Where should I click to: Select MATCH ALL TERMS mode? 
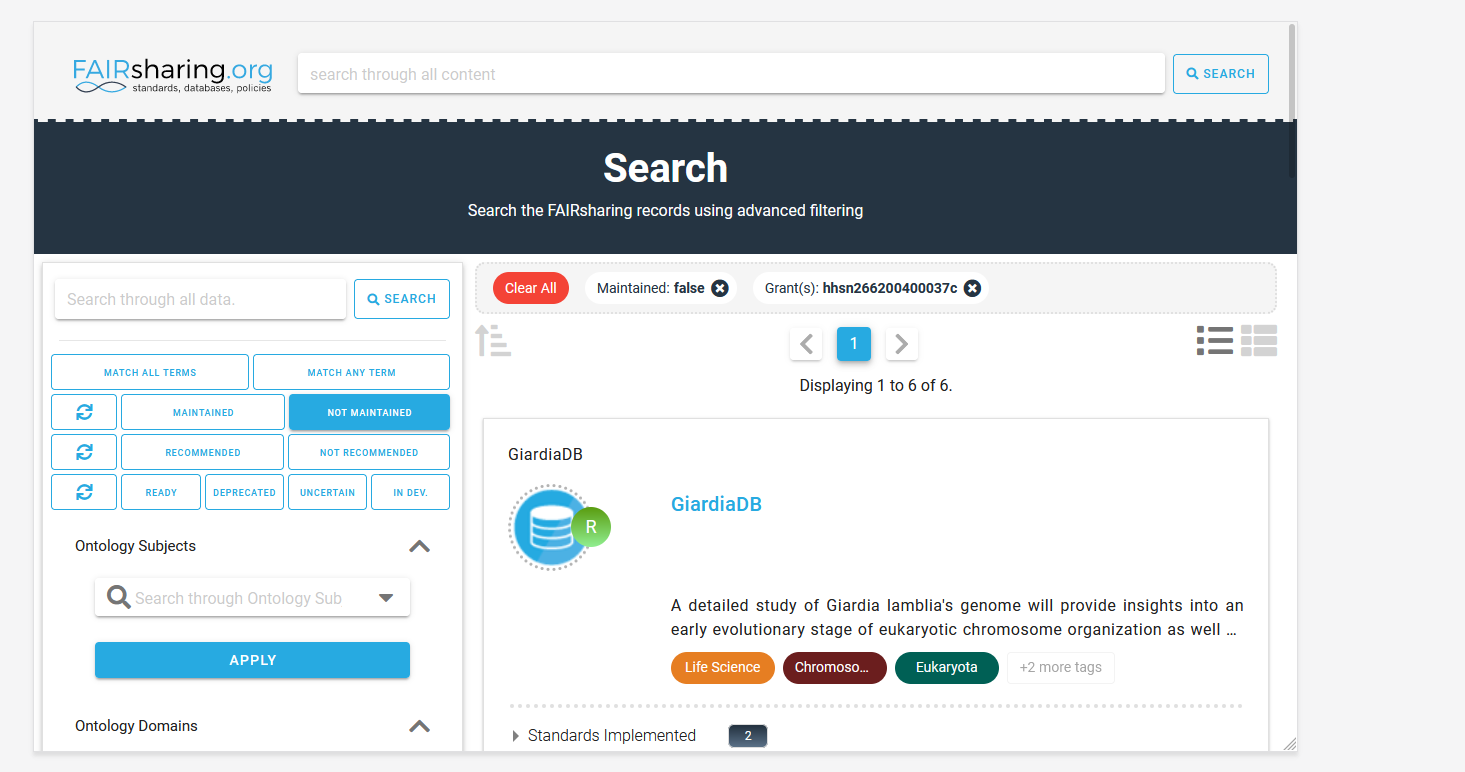[149, 371]
